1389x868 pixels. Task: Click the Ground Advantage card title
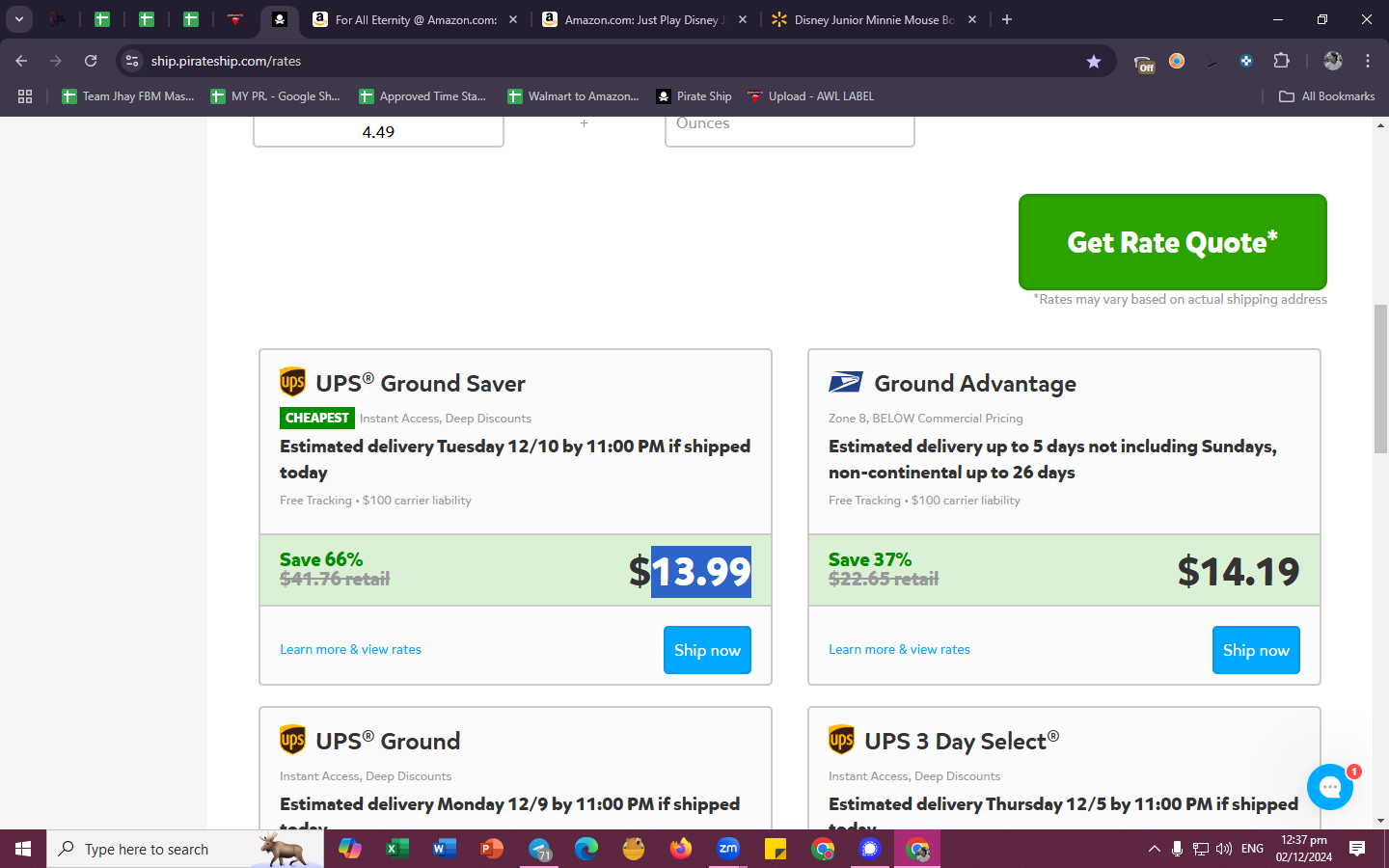click(x=975, y=383)
